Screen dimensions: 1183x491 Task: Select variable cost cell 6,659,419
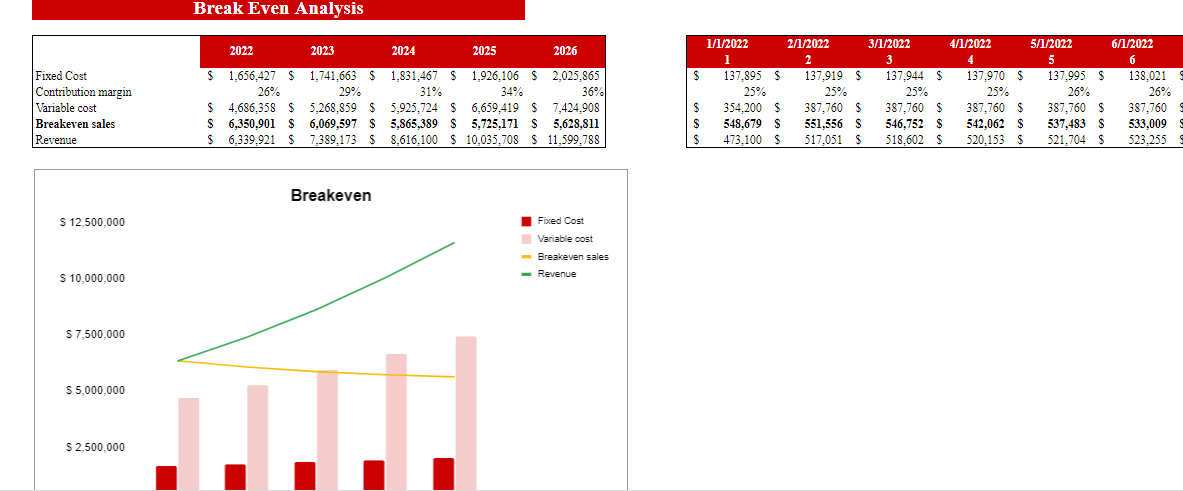click(x=484, y=108)
